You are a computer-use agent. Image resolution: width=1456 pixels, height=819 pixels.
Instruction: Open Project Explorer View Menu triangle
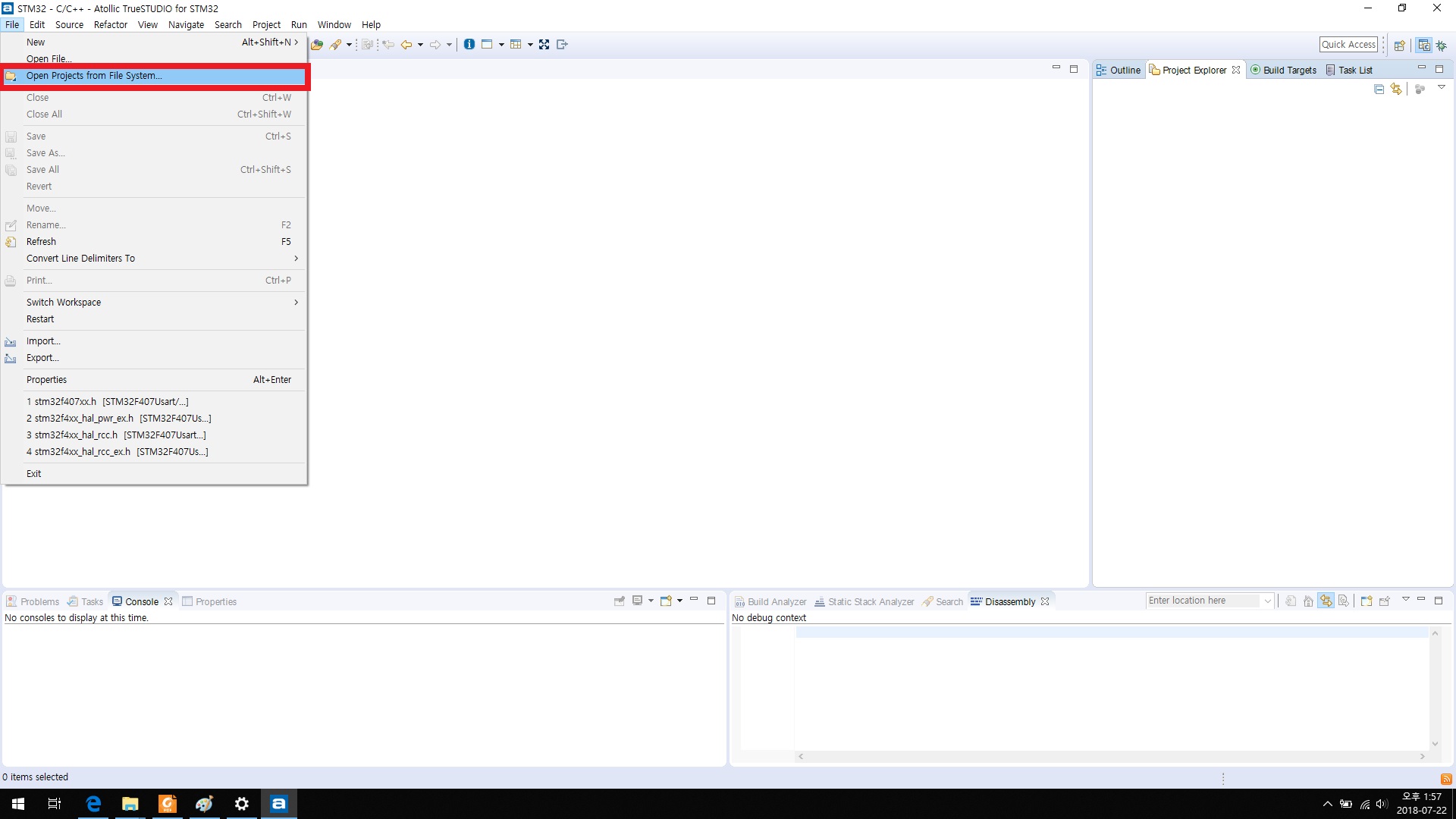[1442, 88]
